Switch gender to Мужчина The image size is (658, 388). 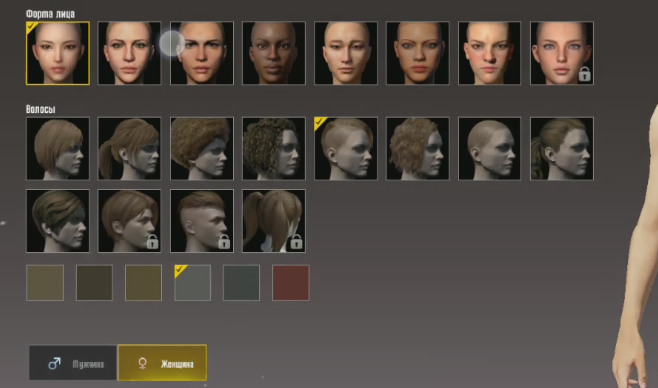pos(73,363)
